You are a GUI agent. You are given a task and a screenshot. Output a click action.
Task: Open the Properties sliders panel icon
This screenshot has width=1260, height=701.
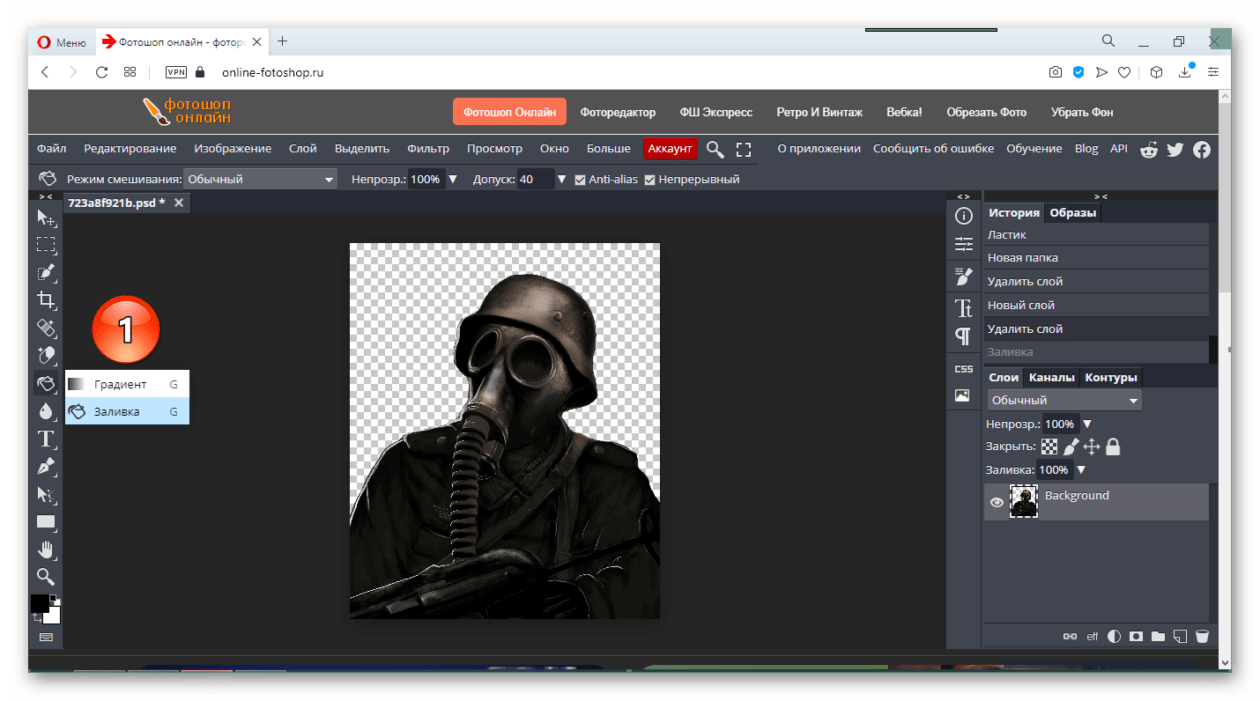click(x=963, y=244)
